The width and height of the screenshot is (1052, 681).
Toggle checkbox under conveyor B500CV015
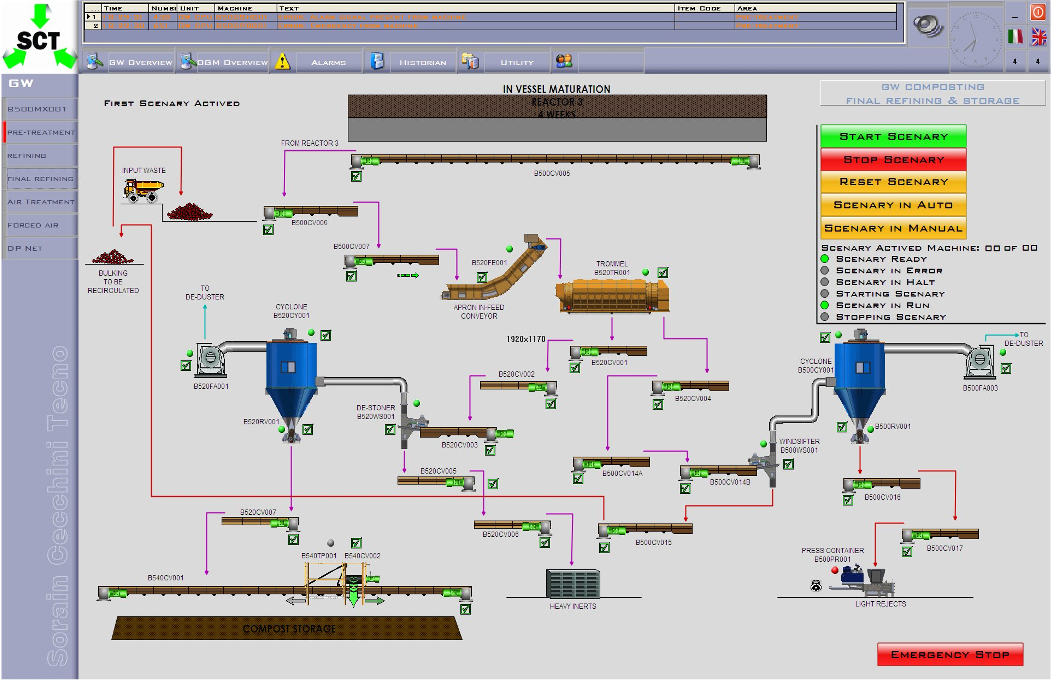[604, 547]
